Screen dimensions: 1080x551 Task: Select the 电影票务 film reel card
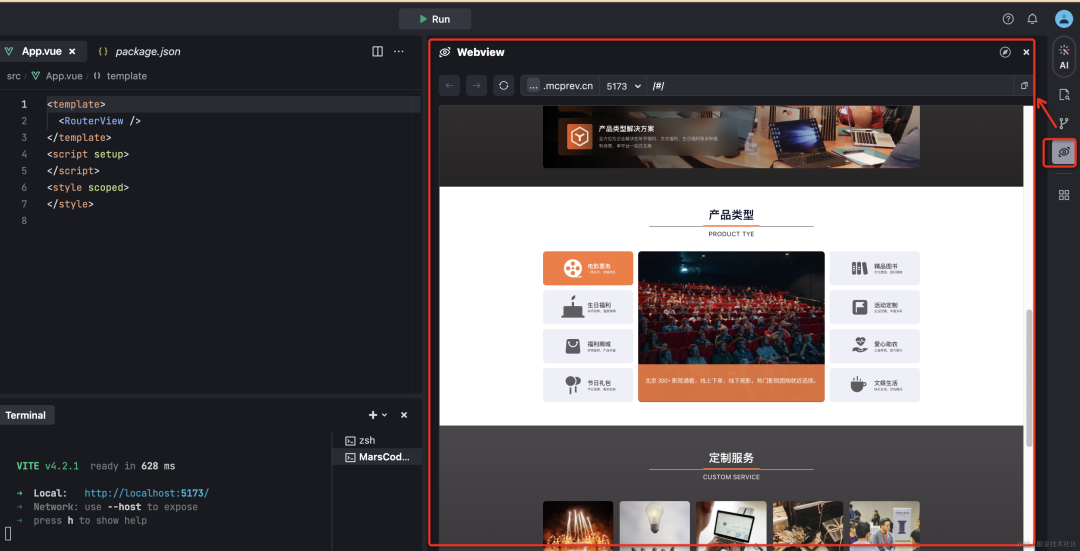(x=588, y=268)
